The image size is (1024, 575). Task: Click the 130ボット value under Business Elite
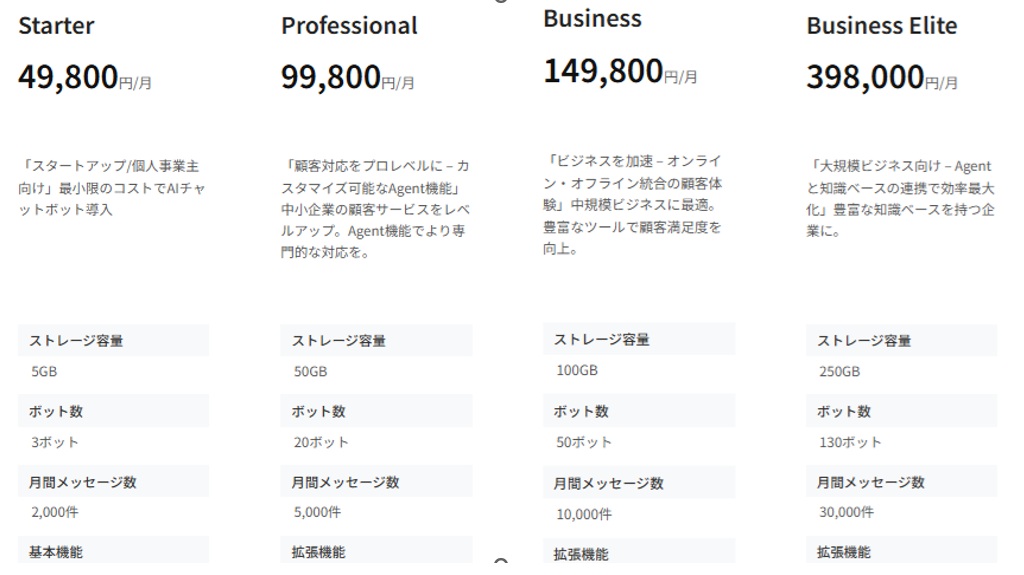point(850,442)
